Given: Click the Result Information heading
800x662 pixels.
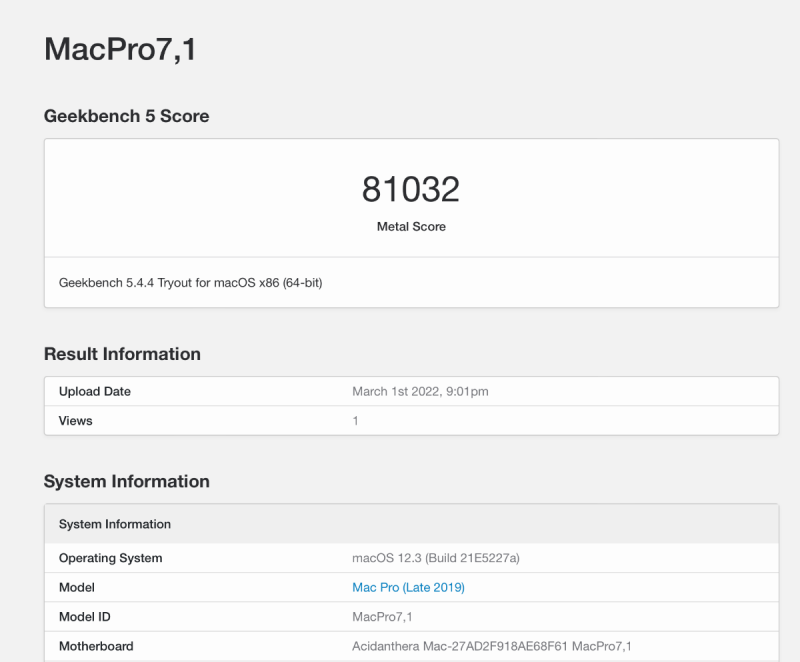Looking at the screenshot, I should click(x=122, y=354).
